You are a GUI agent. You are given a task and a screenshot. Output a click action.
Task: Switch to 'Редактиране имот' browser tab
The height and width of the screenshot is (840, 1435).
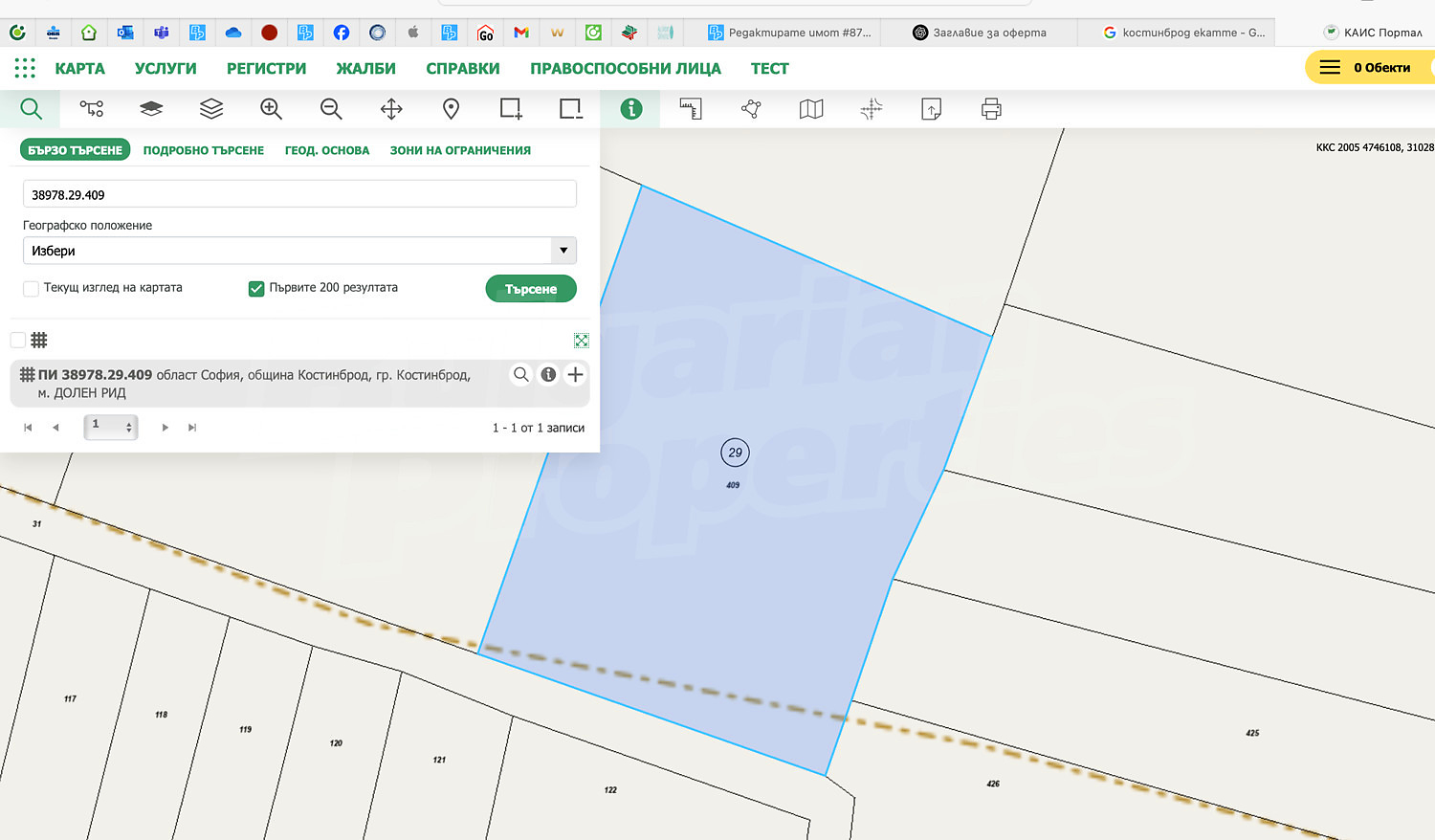[789, 33]
